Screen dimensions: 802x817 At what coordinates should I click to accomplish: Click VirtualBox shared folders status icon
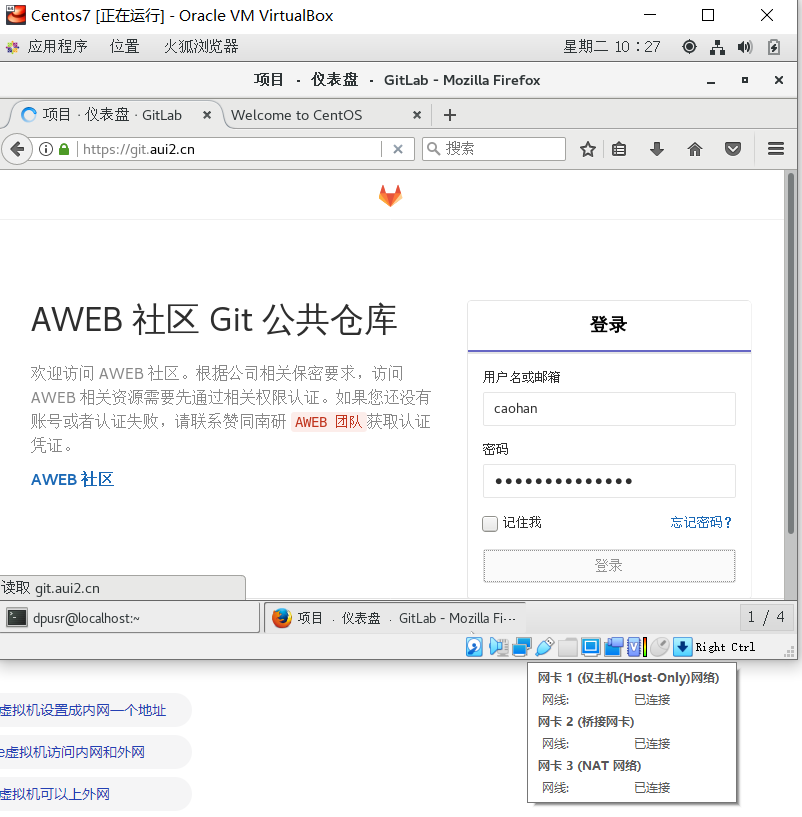567,647
